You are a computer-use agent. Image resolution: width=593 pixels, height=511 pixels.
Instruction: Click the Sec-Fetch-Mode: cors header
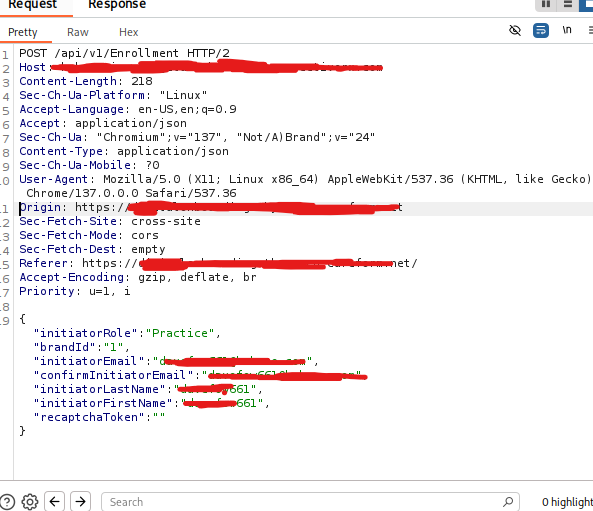pyautogui.click(x=89, y=235)
